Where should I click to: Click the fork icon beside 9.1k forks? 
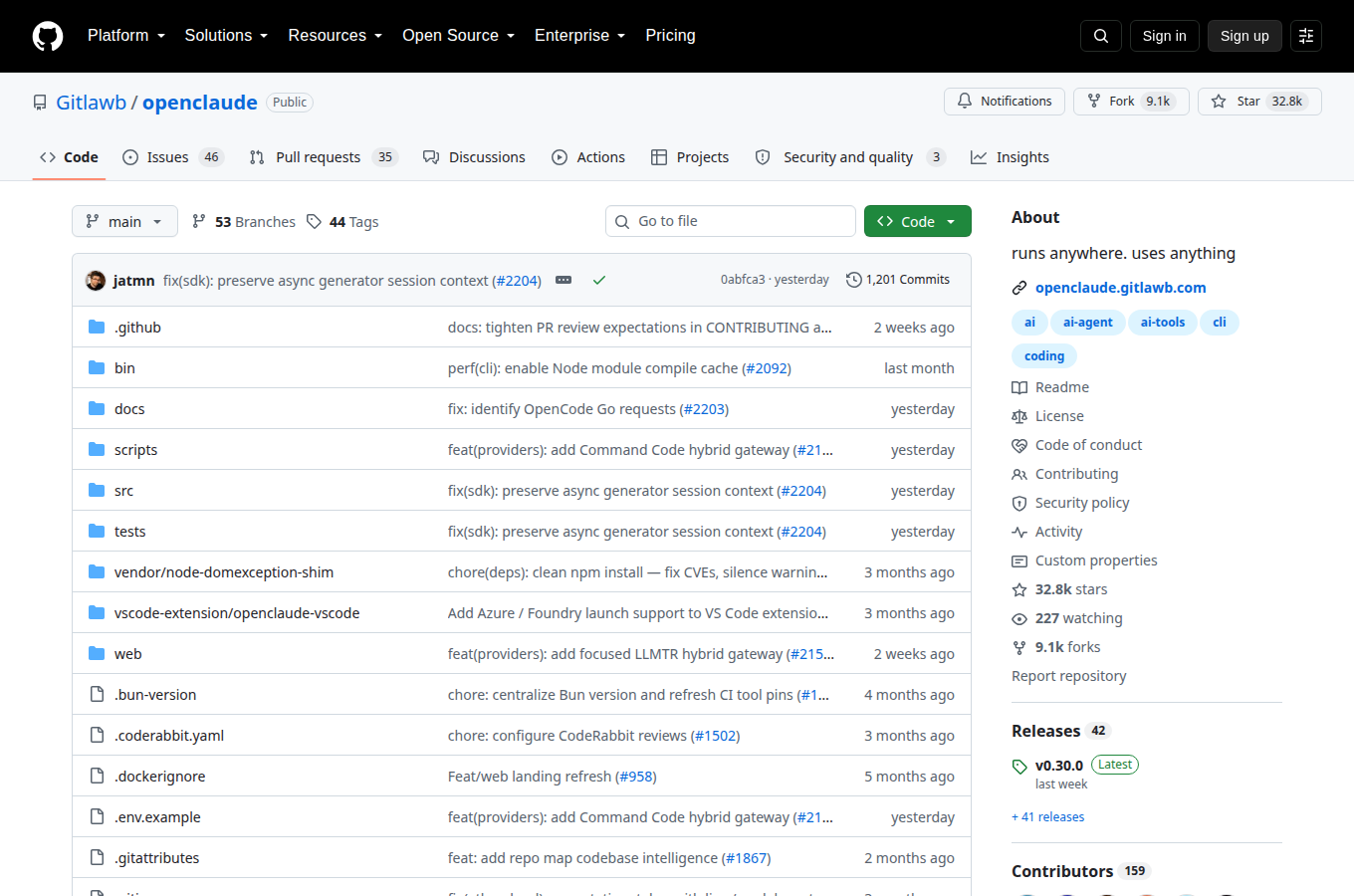(x=1019, y=647)
